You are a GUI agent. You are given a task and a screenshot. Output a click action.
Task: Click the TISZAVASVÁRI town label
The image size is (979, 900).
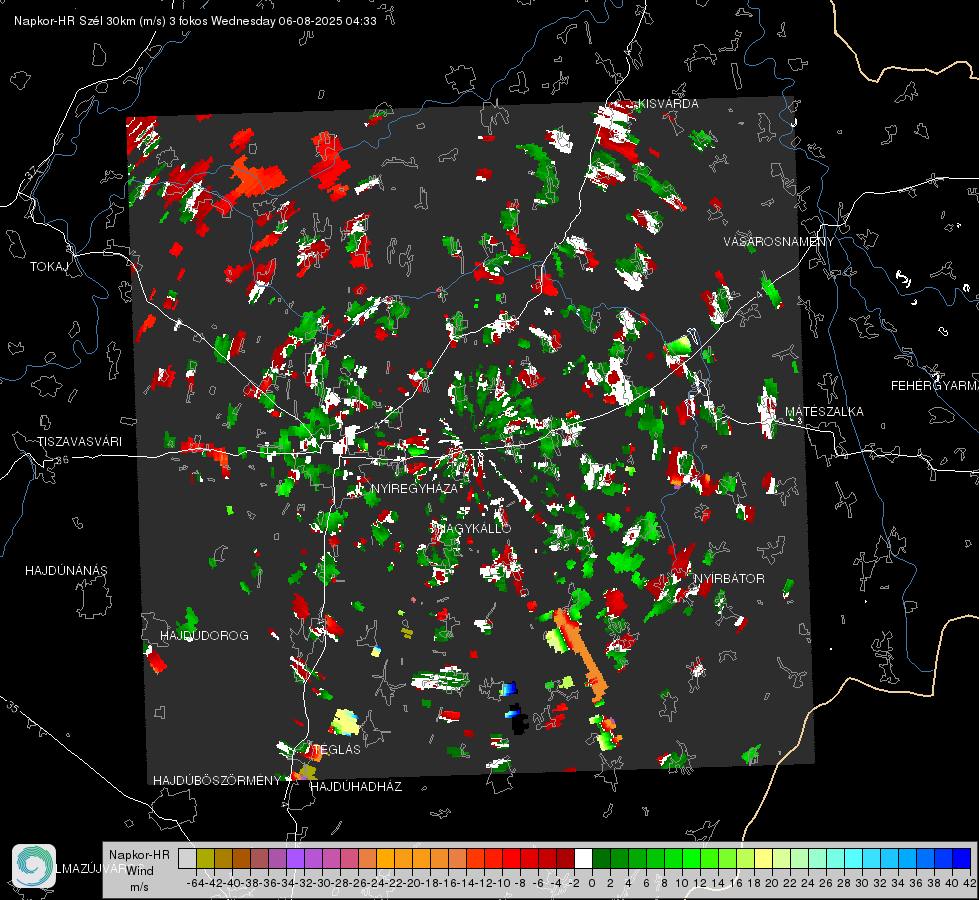79,442
